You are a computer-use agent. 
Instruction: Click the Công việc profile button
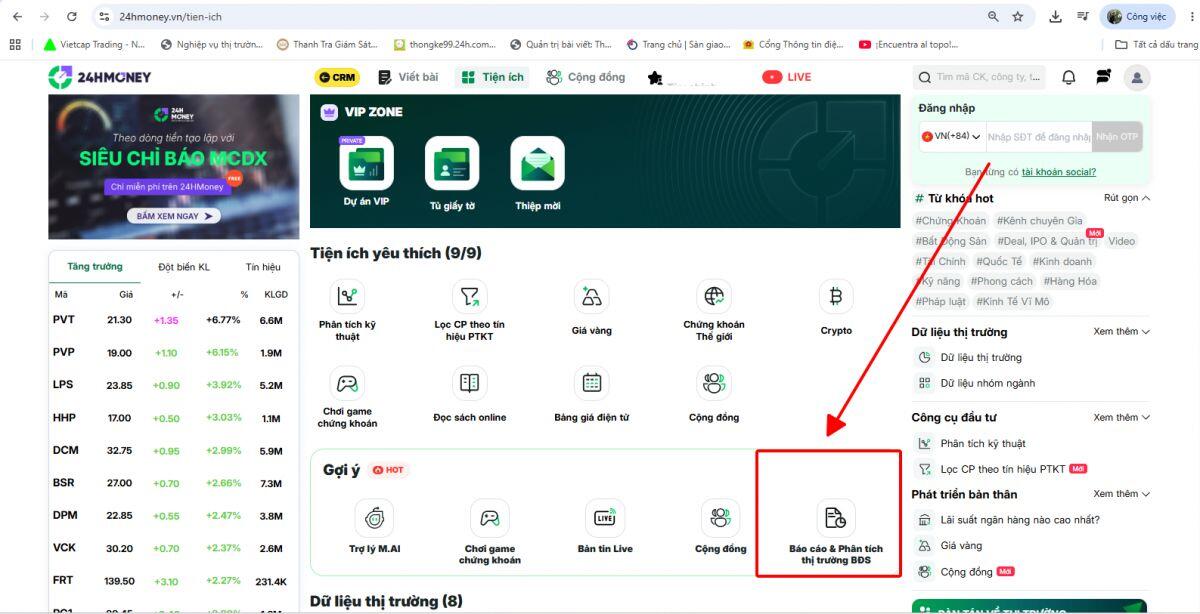[1138, 17]
